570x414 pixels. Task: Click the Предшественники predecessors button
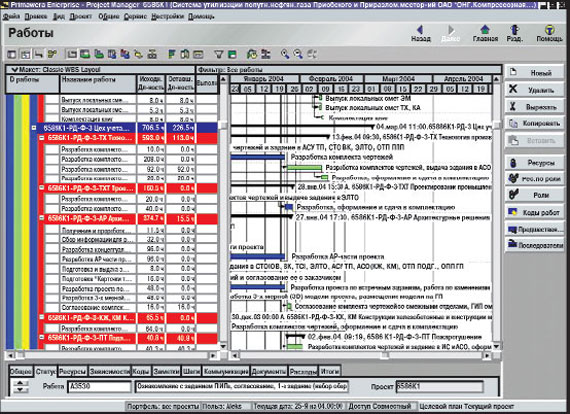(x=534, y=229)
